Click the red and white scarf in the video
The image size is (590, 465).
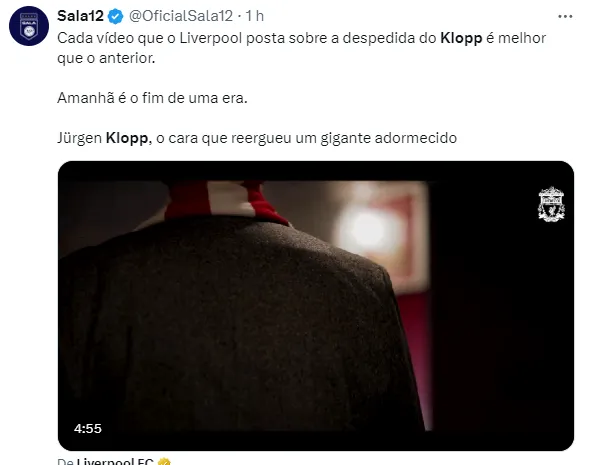point(226,201)
